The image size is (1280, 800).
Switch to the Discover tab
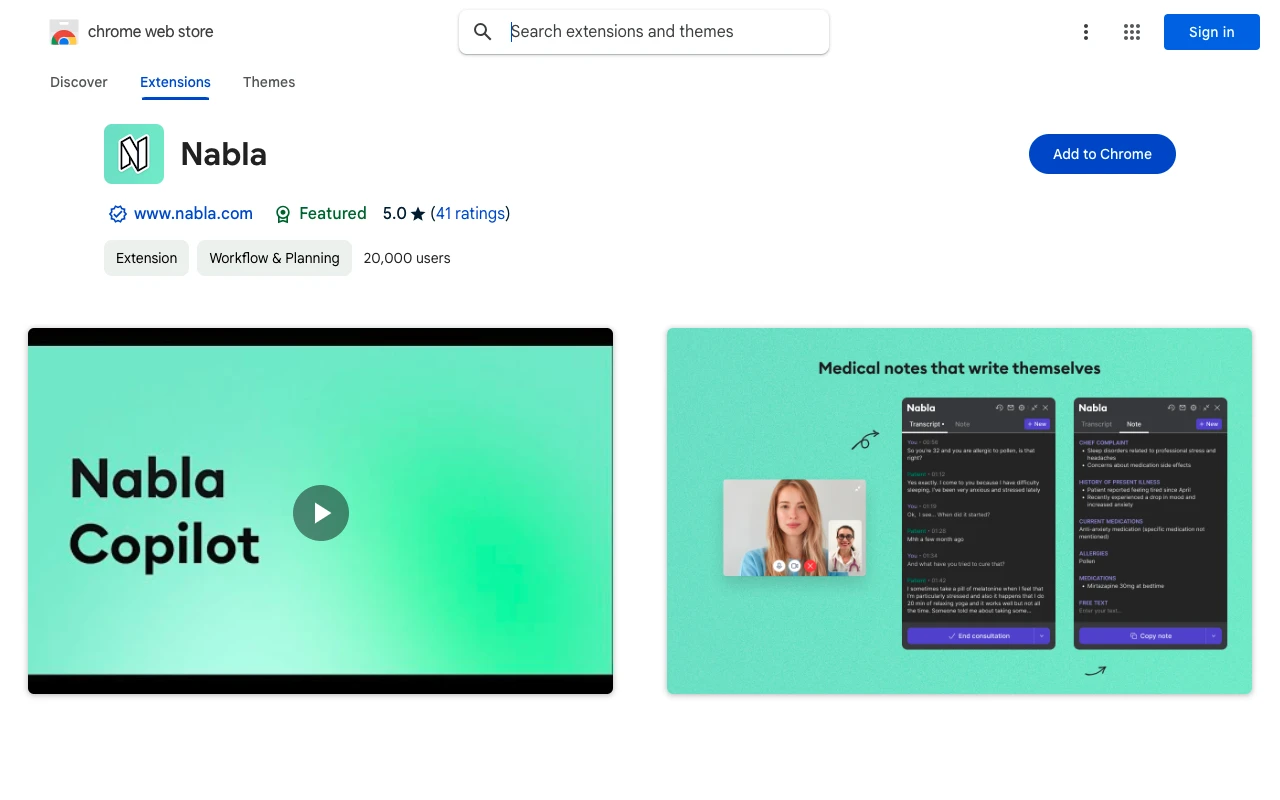click(x=79, y=82)
